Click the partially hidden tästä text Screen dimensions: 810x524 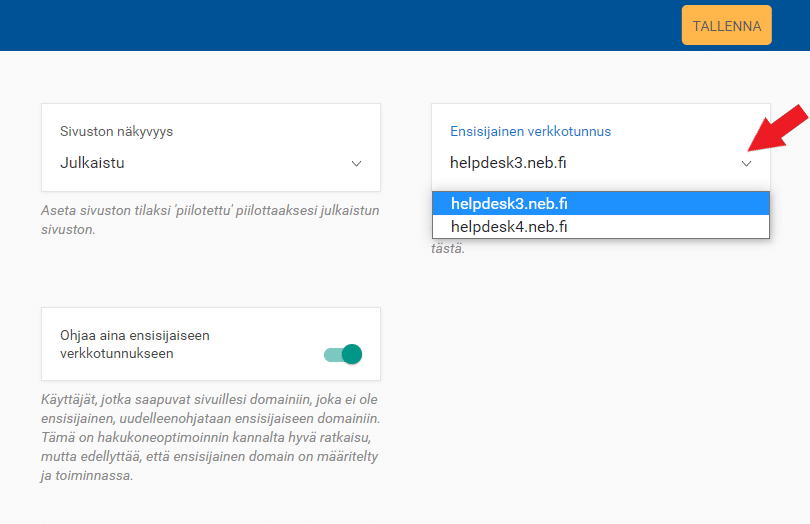click(x=448, y=247)
